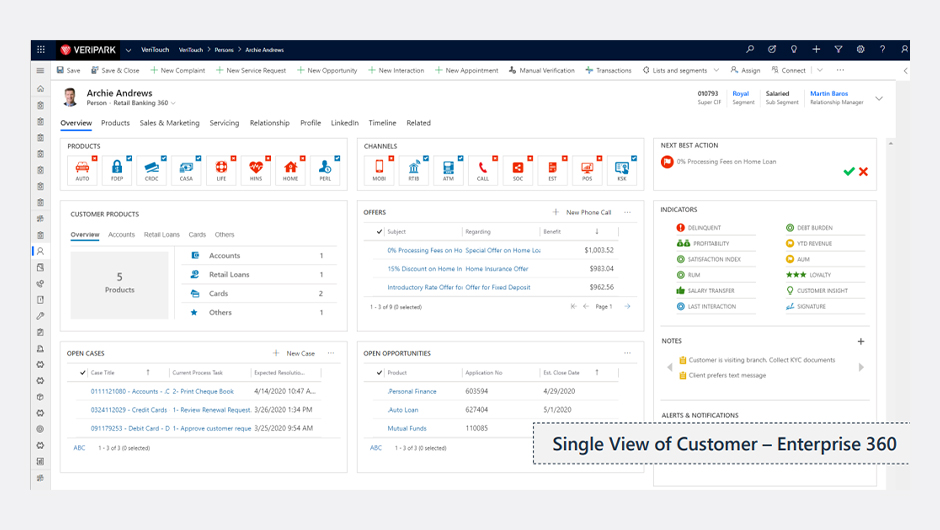Switch to the Products tab

coord(115,123)
